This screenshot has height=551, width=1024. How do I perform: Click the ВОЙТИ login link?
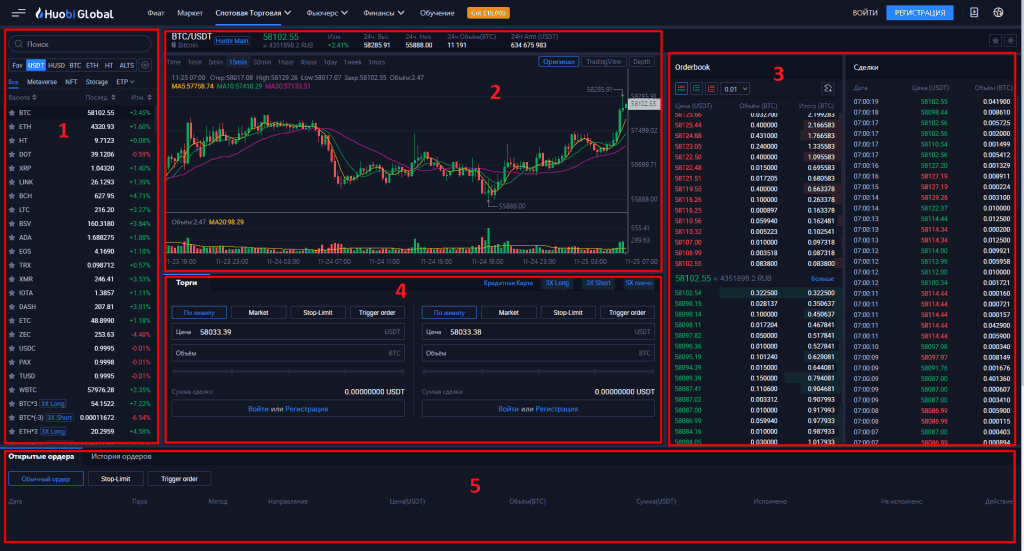click(x=865, y=13)
